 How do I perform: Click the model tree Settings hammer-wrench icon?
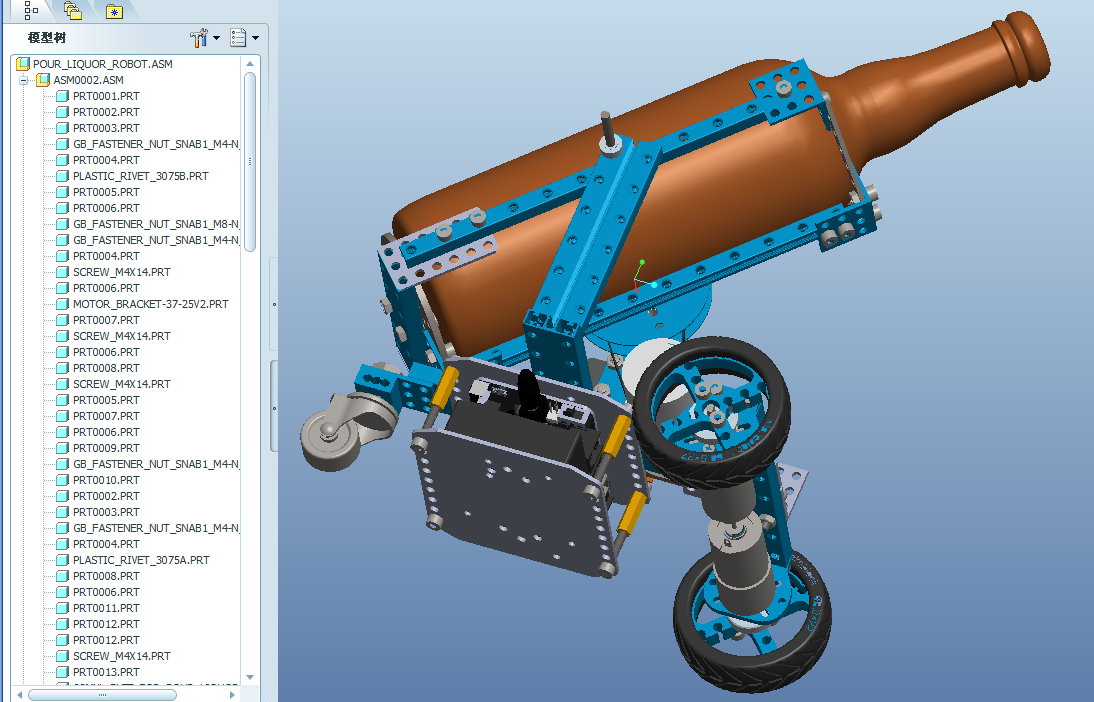tap(199, 38)
